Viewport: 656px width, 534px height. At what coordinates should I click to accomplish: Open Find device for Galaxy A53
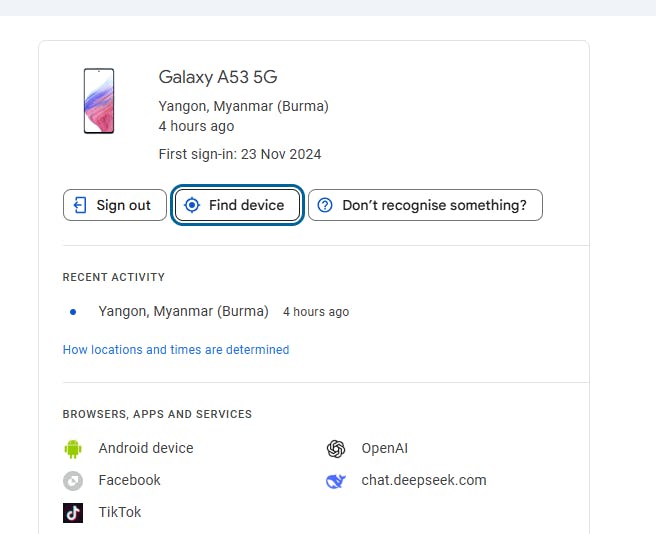pyautogui.click(x=237, y=205)
